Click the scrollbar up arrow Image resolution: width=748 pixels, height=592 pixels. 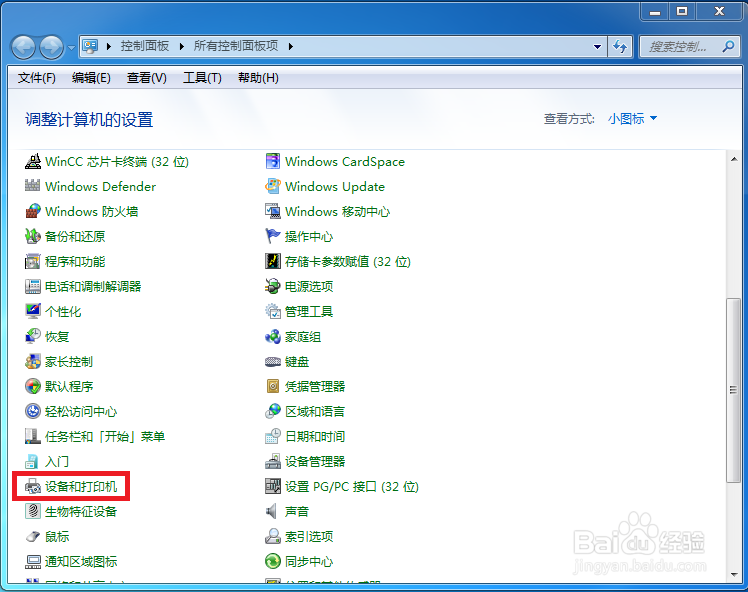click(734, 159)
